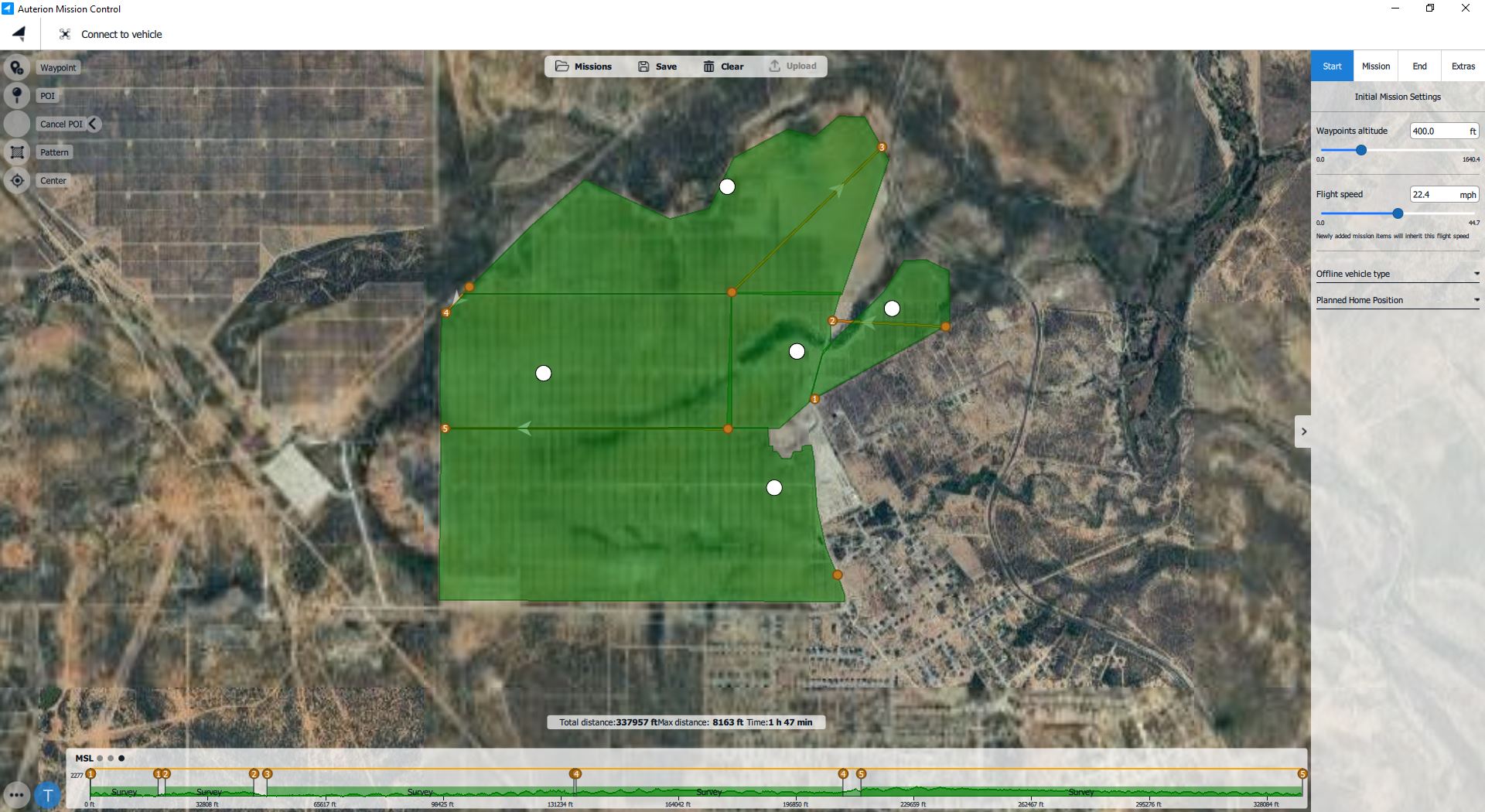Click the Center map crosshair icon

tap(17, 180)
